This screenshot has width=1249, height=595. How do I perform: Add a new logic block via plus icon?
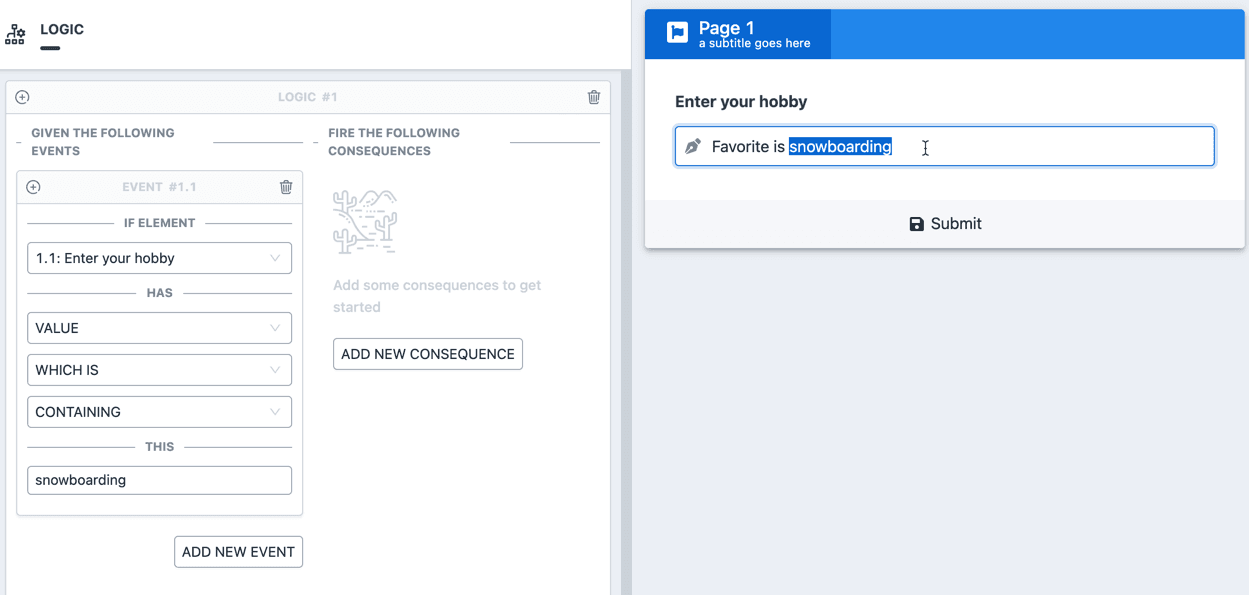click(x=22, y=97)
